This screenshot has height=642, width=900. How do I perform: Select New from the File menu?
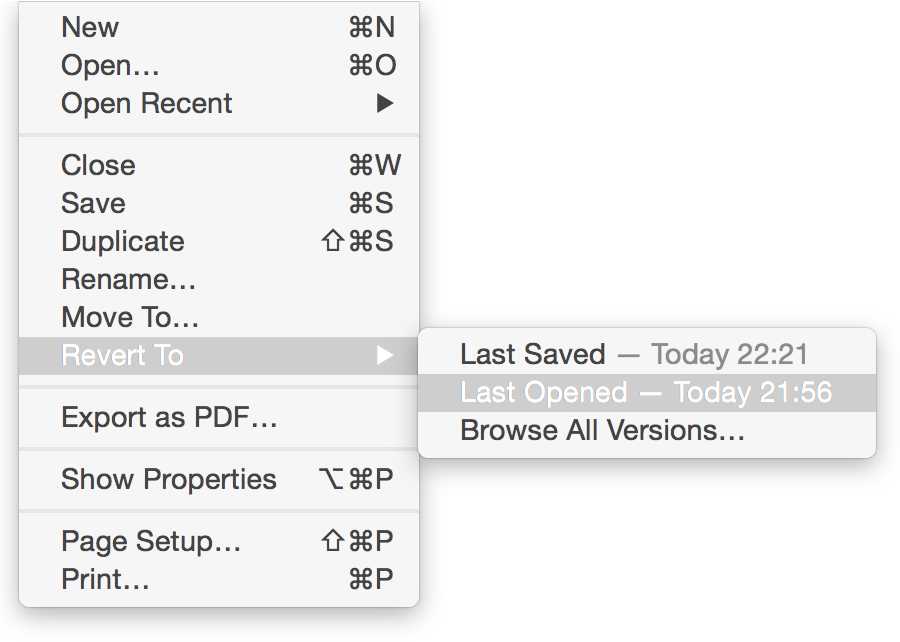(219, 27)
